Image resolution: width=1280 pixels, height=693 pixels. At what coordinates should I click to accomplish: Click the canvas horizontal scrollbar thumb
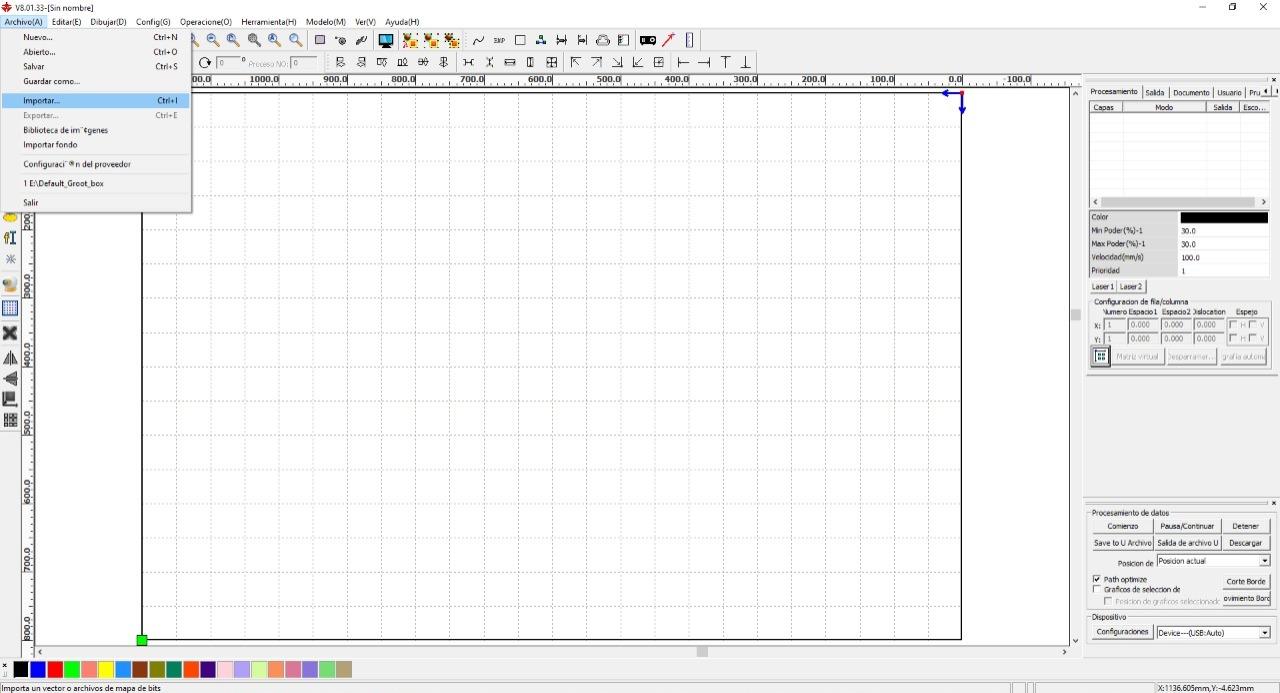click(x=702, y=651)
